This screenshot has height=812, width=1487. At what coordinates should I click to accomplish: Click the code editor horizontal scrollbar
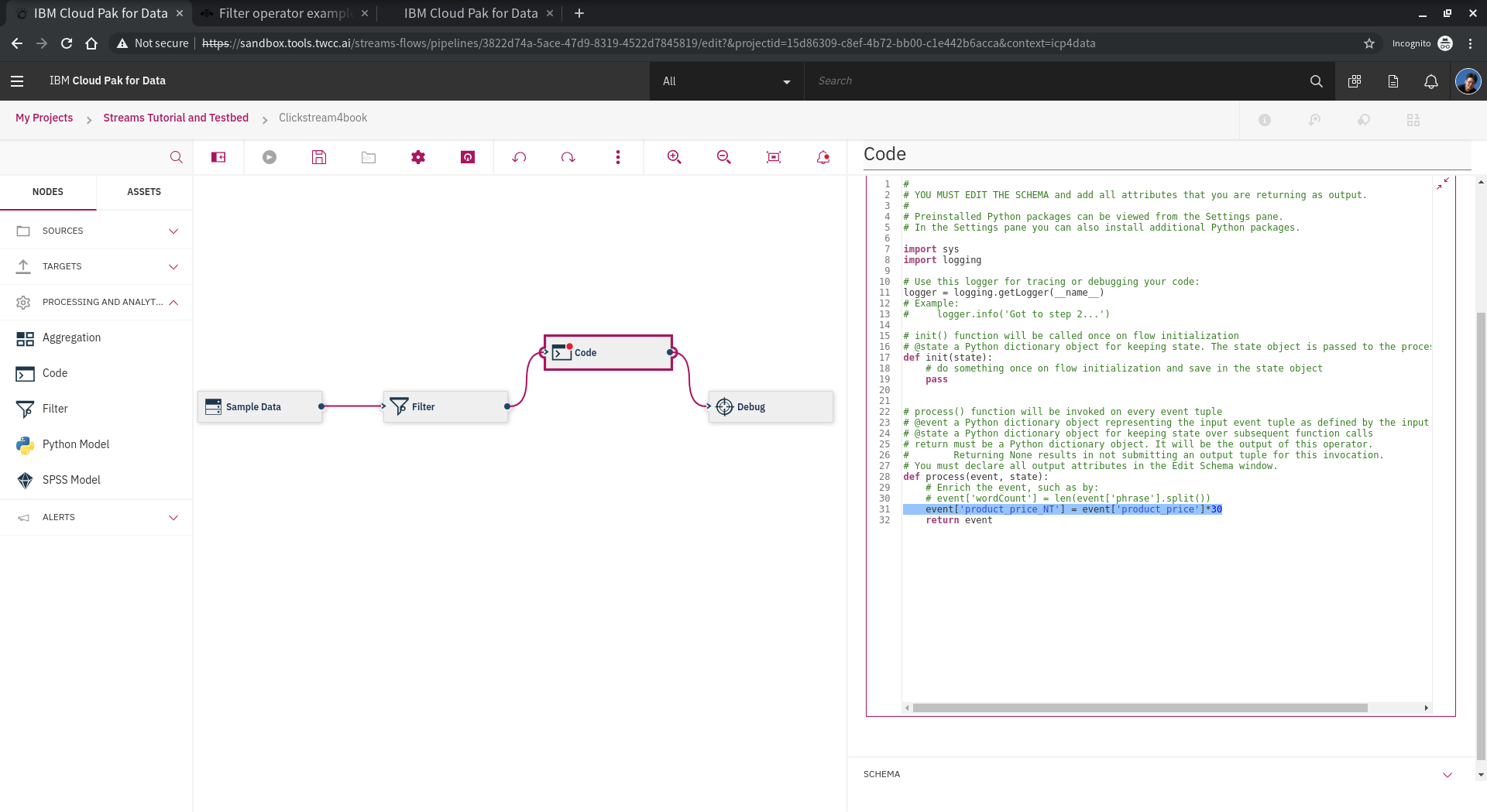pyautogui.click(x=1140, y=708)
